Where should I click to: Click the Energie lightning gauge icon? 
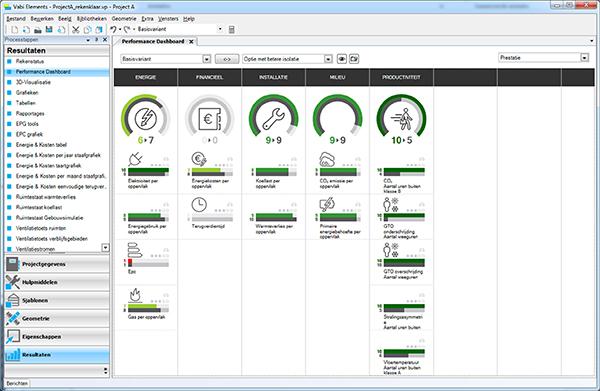point(146,119)
